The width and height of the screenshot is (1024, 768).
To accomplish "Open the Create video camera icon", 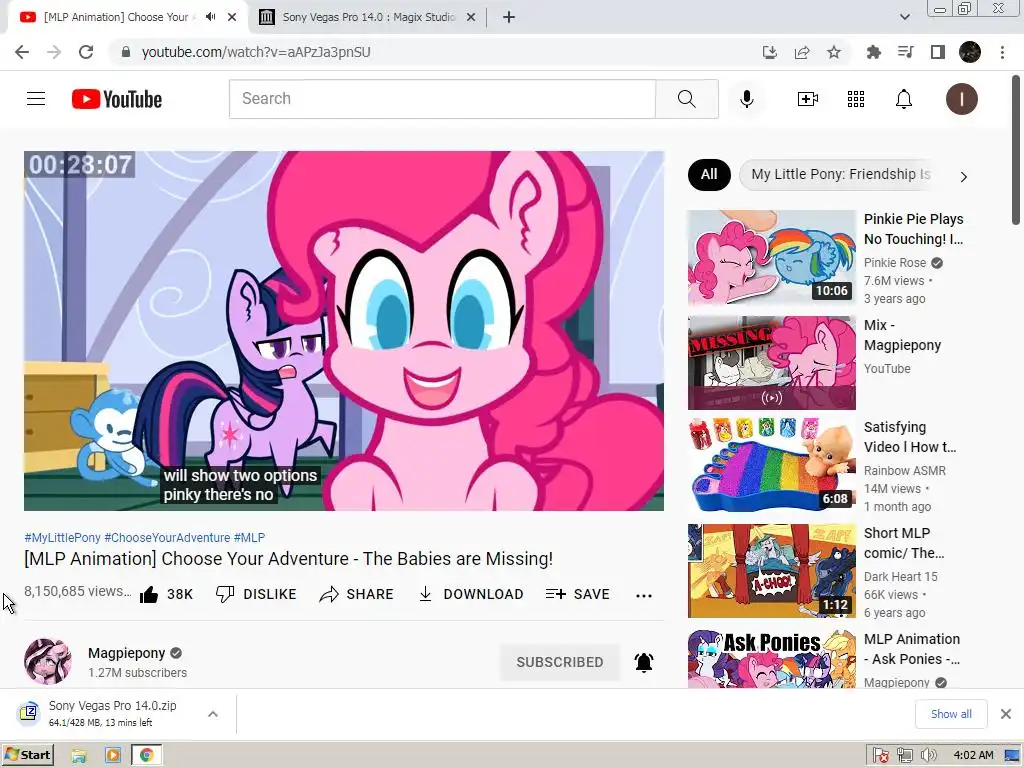I will pyautogui.click(x=807, y=99).
